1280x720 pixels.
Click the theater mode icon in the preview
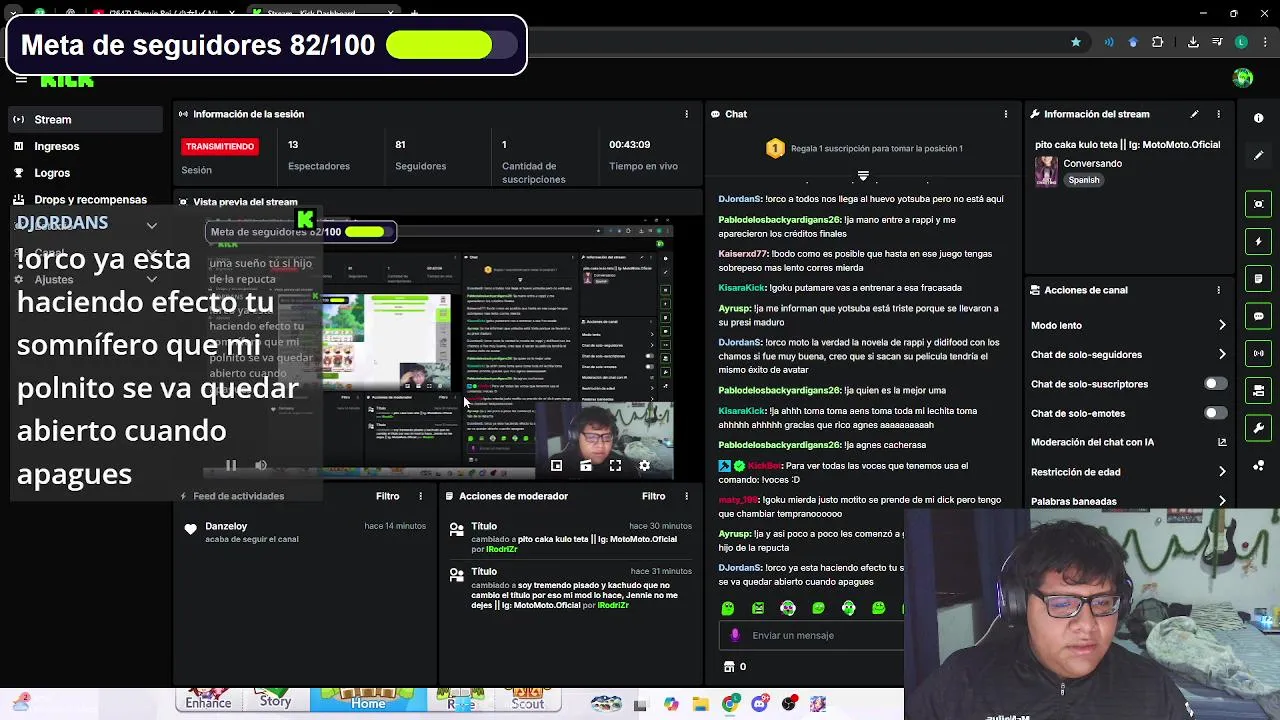586,465
